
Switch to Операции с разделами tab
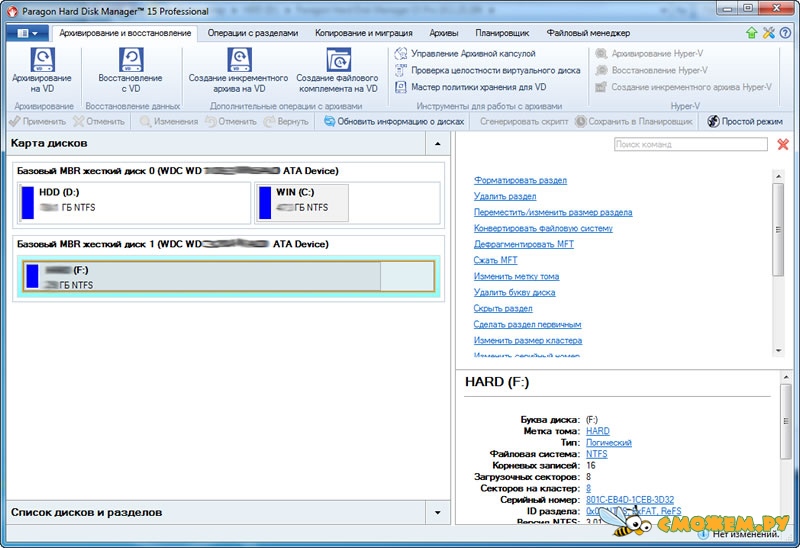pos(253,33)
